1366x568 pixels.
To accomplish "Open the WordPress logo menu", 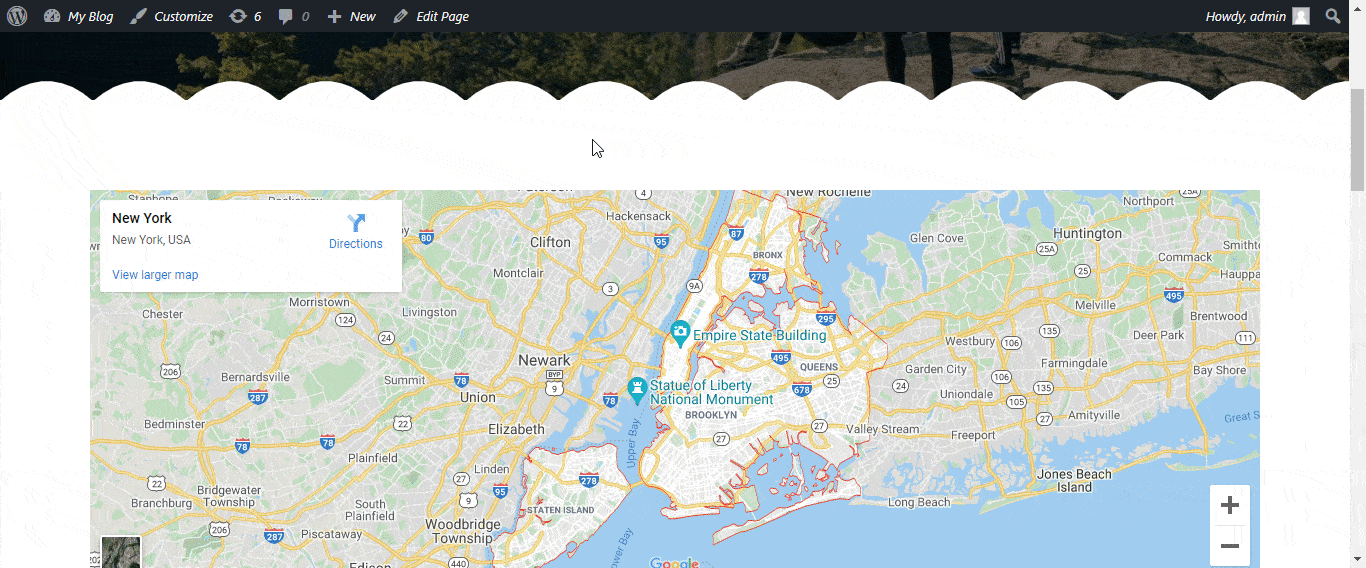I will click(x=17, y=16).
